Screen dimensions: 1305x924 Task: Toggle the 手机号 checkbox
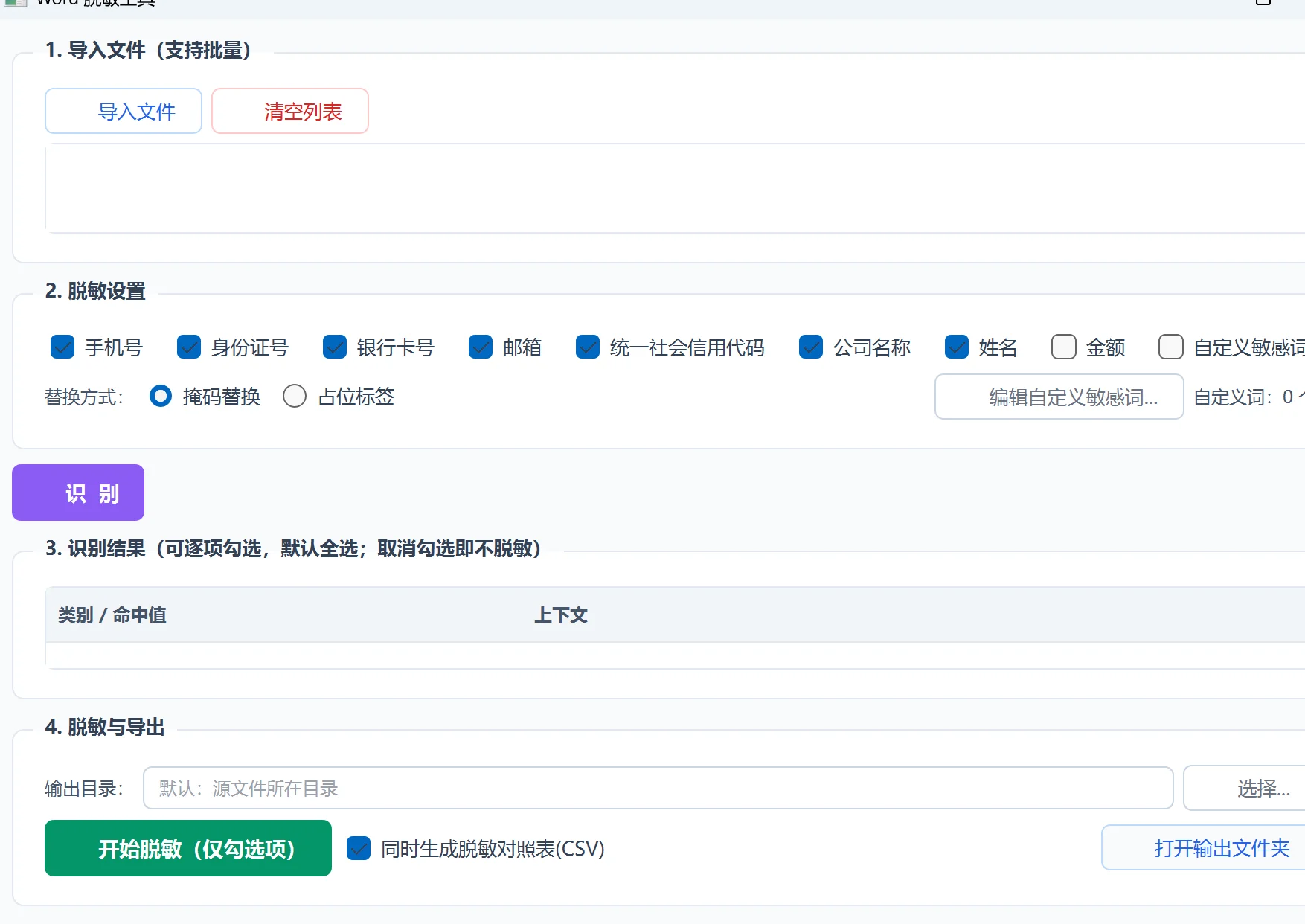pos(62,347)
